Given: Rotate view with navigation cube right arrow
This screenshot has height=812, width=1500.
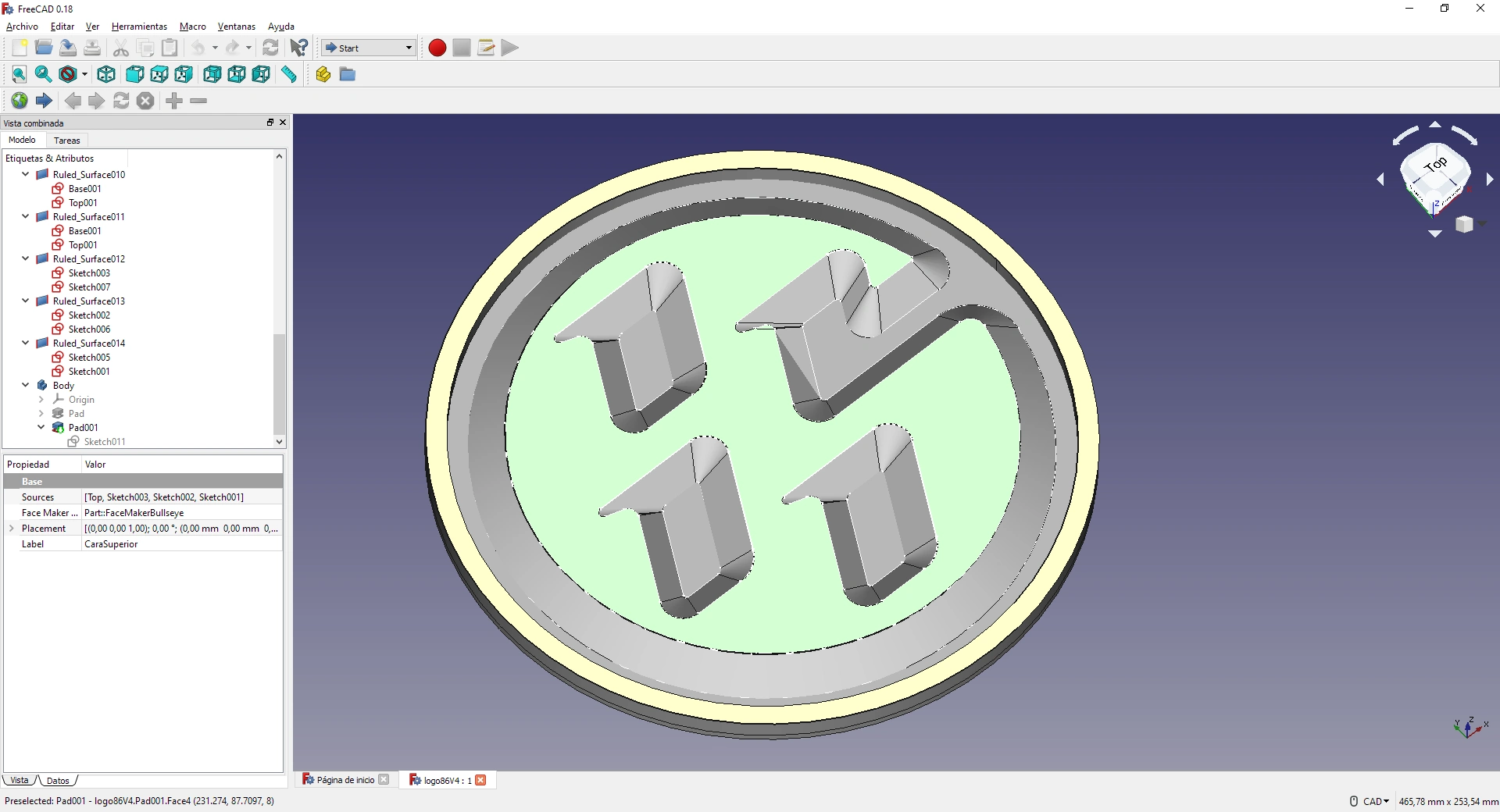Looking at the screenshot, I should click(1490, 180).
